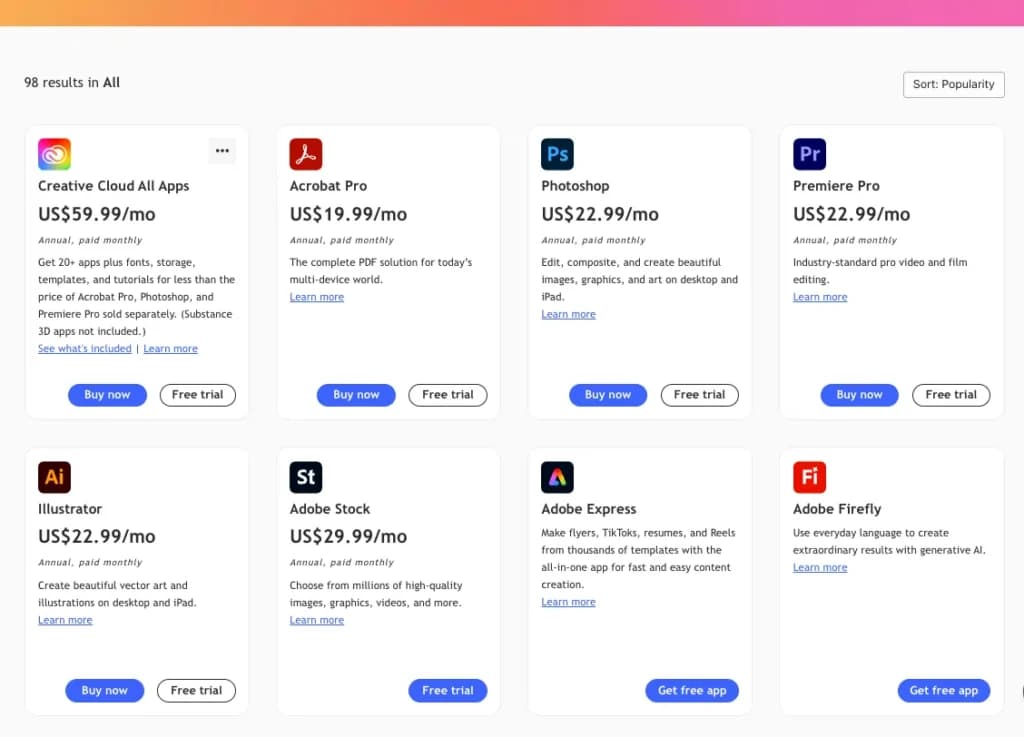1024x737 pixels.
Task: Click the Acrobat Pro title text
Action: pyautogui.click(x=328, y=186)
